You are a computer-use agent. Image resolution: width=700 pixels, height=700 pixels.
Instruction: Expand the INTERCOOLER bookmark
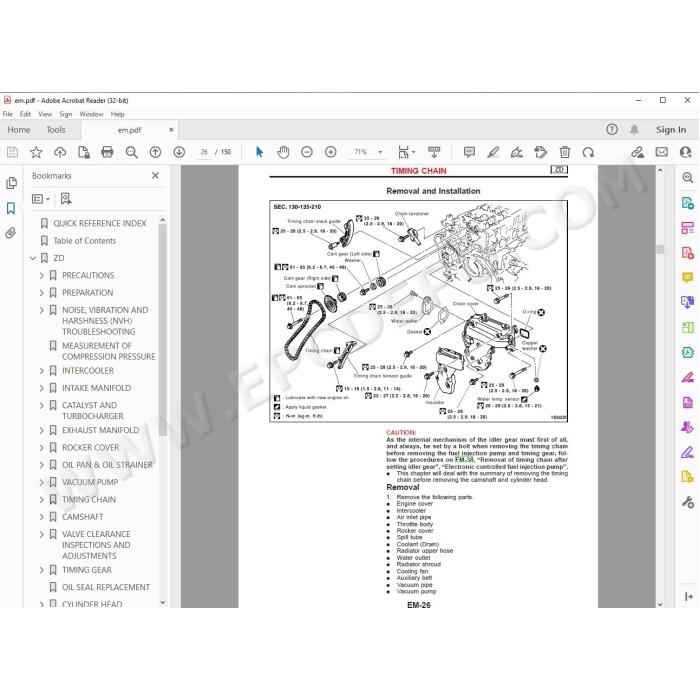point(42,371)
